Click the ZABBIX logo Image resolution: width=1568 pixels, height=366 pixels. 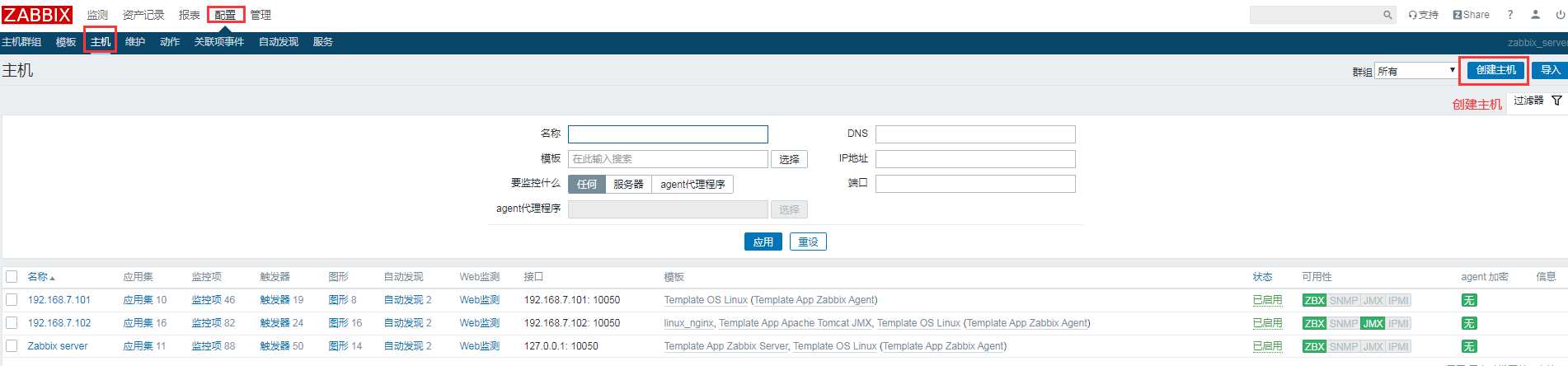pyautogui.click(x=37, y=15)
